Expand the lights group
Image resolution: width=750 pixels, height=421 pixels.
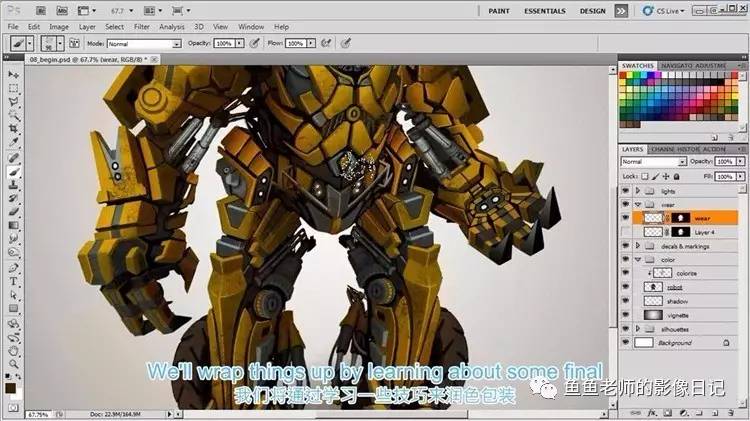point(638,191)
